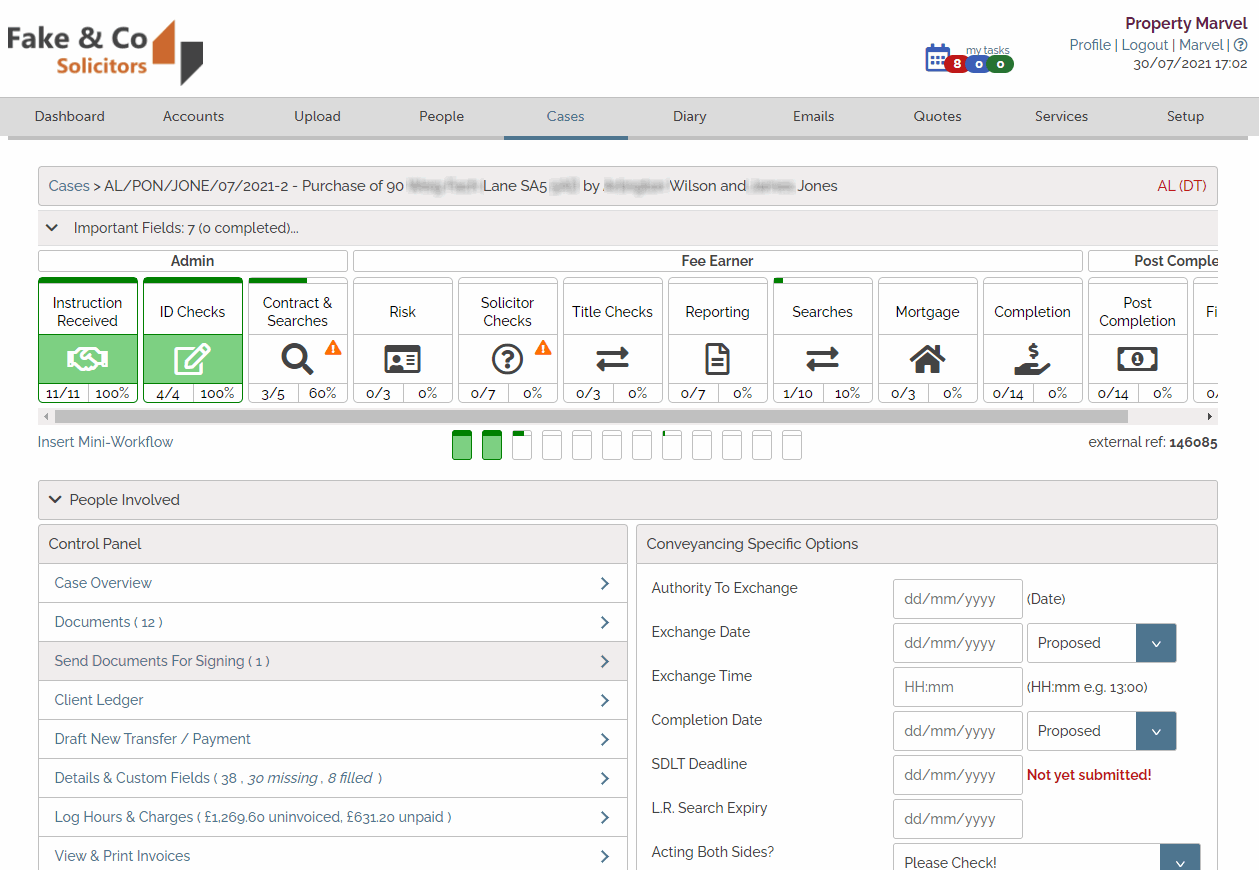Click the Mortgage house icon

(x=927, y=358)
